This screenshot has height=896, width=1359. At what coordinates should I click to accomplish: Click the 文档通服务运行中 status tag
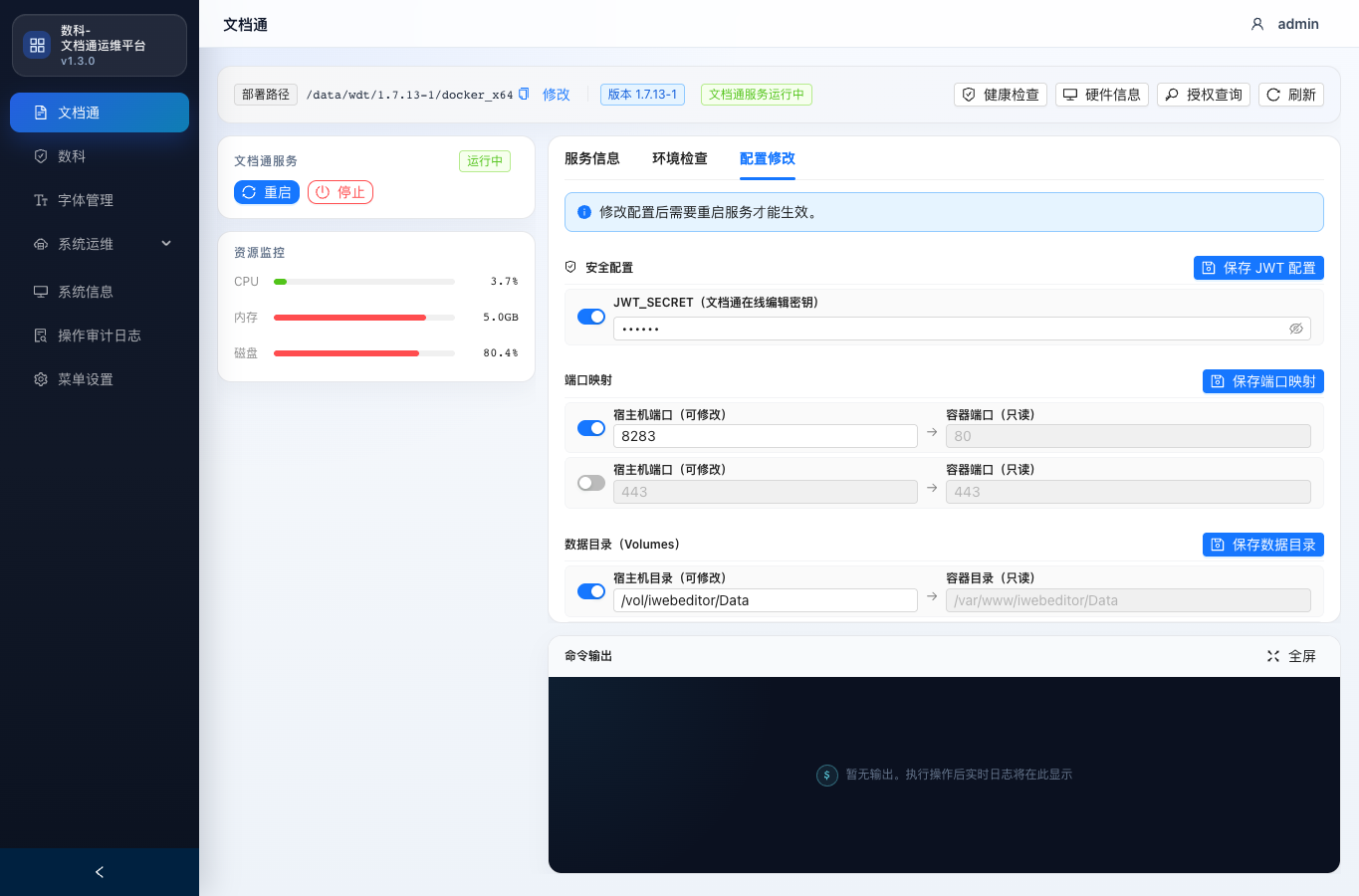pos(757,95)
